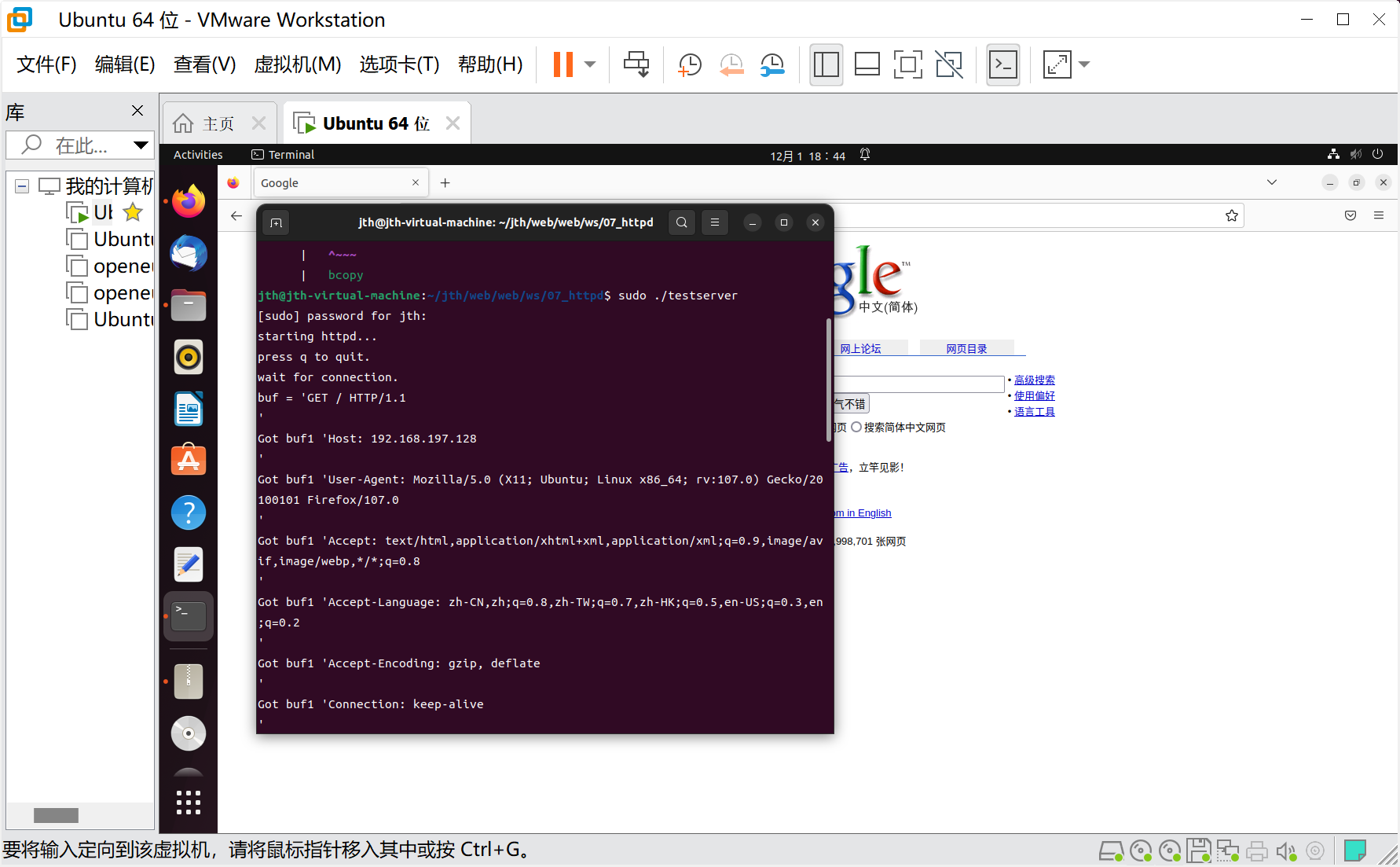The width and height of the screenshot is (1400, 867).
Task: Open Ubuntu Software from the dock
Action: [189, 461]
